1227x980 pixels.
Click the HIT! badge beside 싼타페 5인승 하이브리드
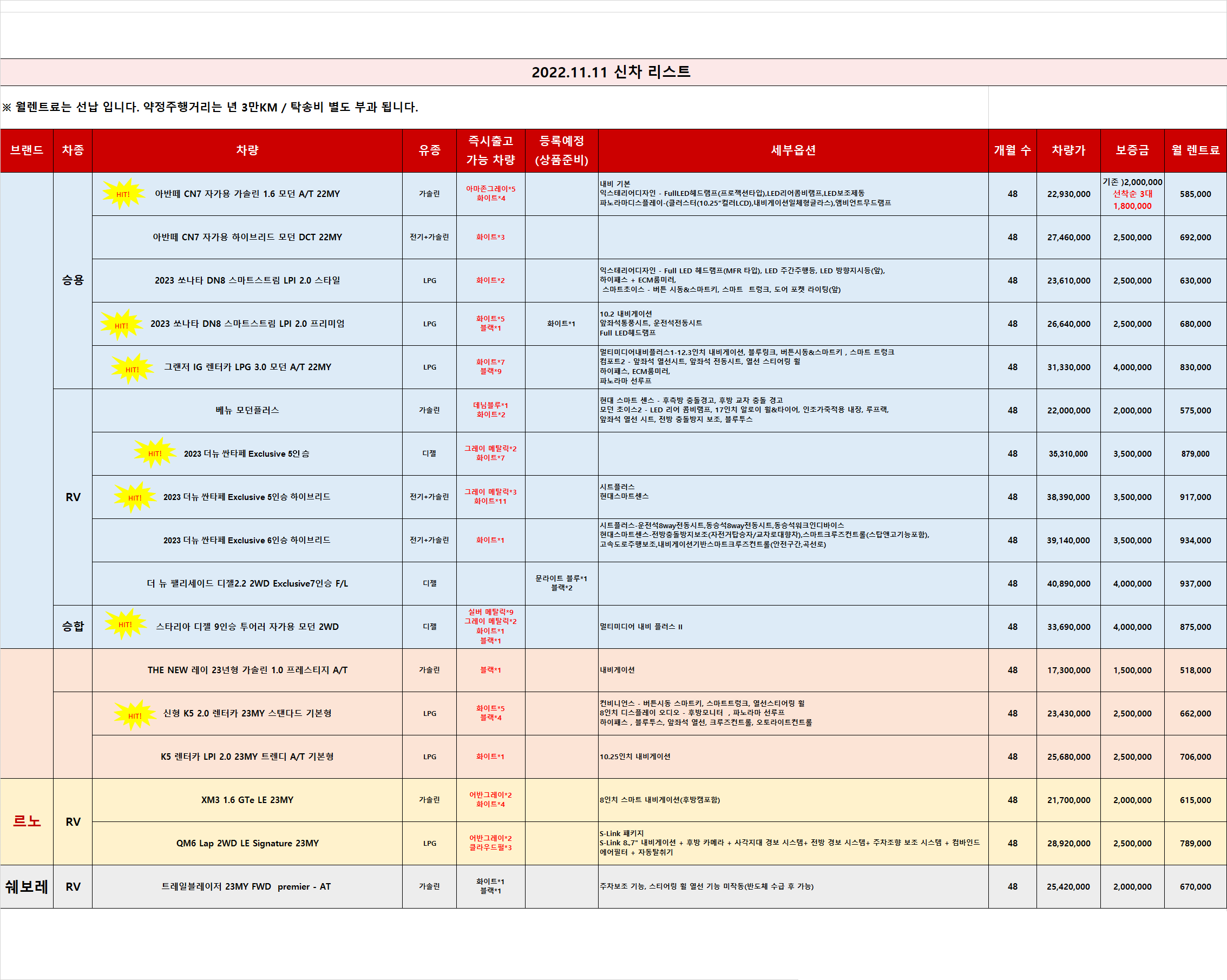click(135, 497)
